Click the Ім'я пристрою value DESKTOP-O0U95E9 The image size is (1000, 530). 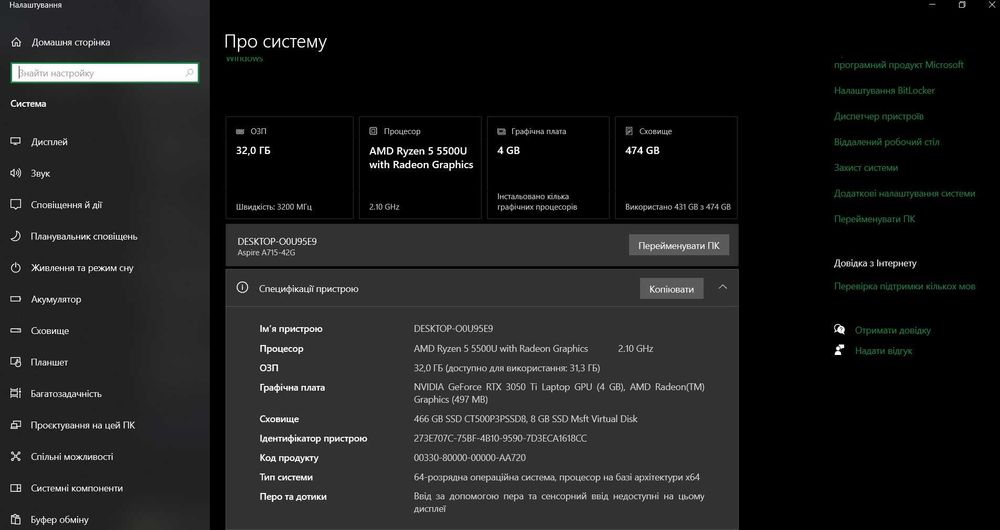coord(453,328)
